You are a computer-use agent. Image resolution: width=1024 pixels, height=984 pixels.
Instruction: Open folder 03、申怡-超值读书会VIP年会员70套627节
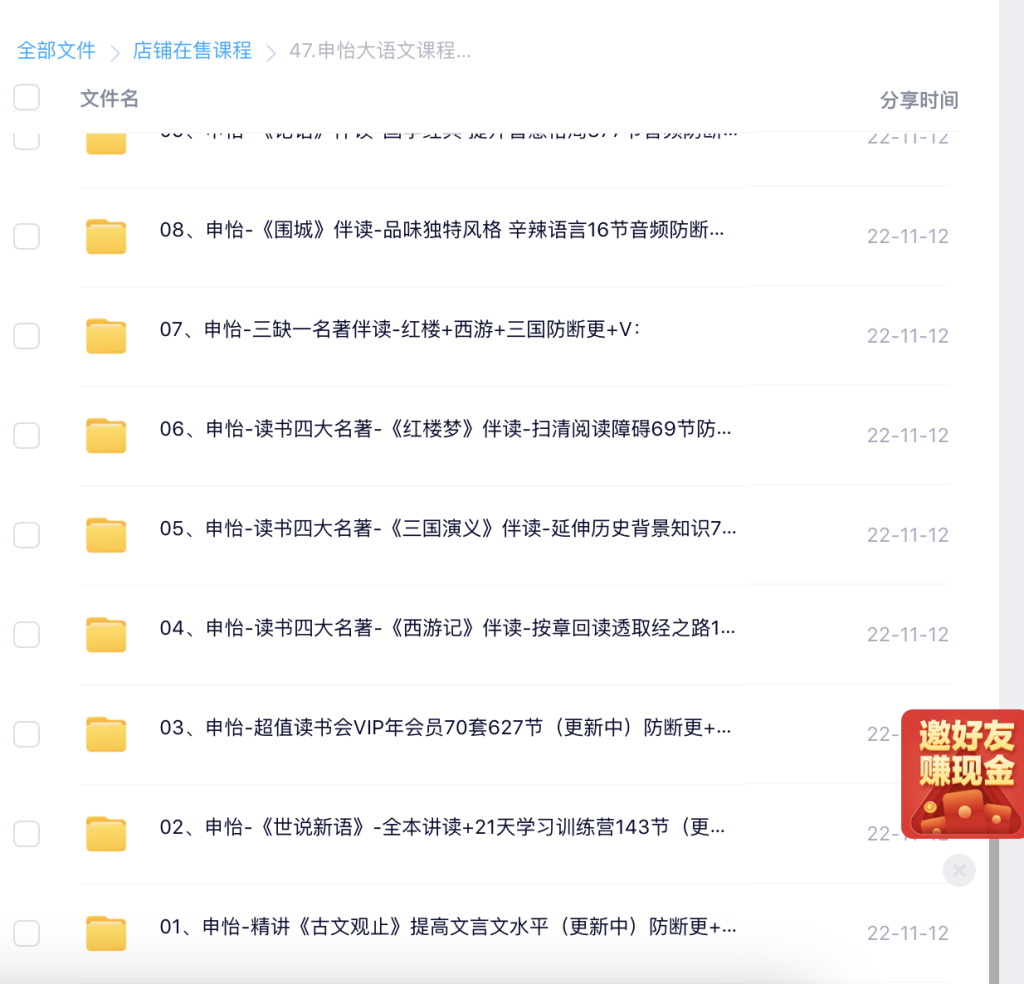445,727
